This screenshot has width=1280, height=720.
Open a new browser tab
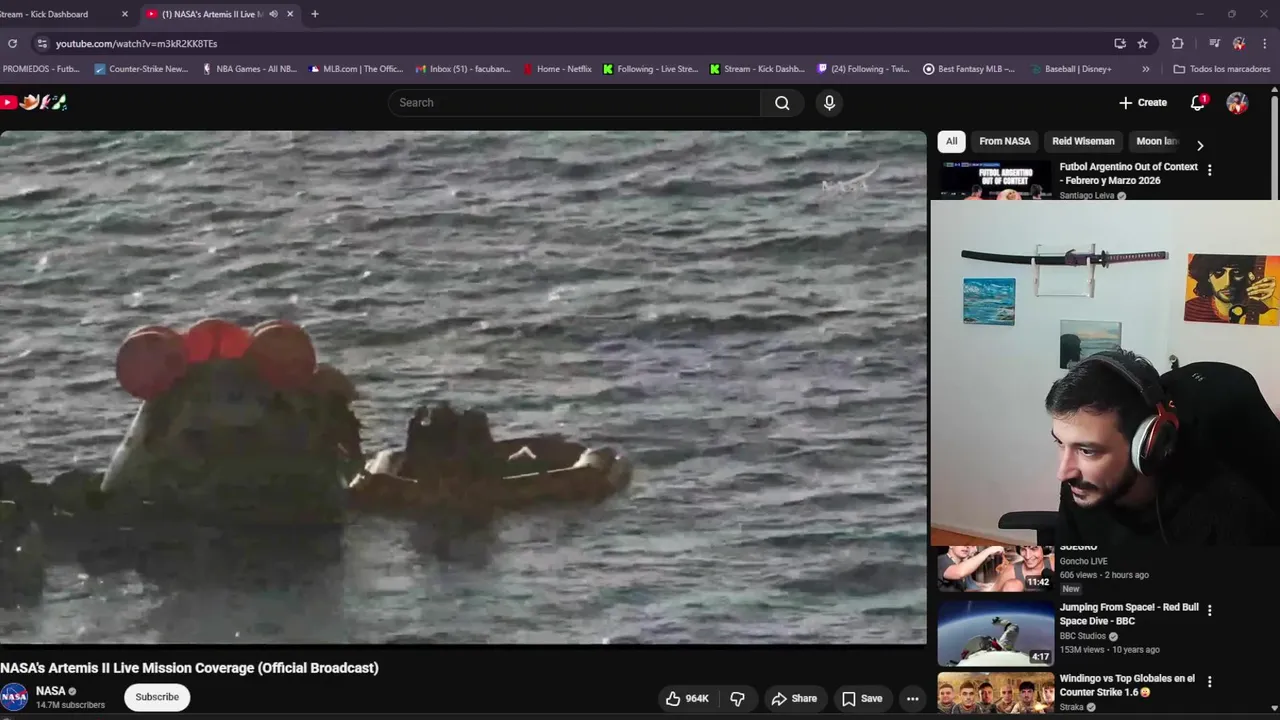click(x=315, y=14)
